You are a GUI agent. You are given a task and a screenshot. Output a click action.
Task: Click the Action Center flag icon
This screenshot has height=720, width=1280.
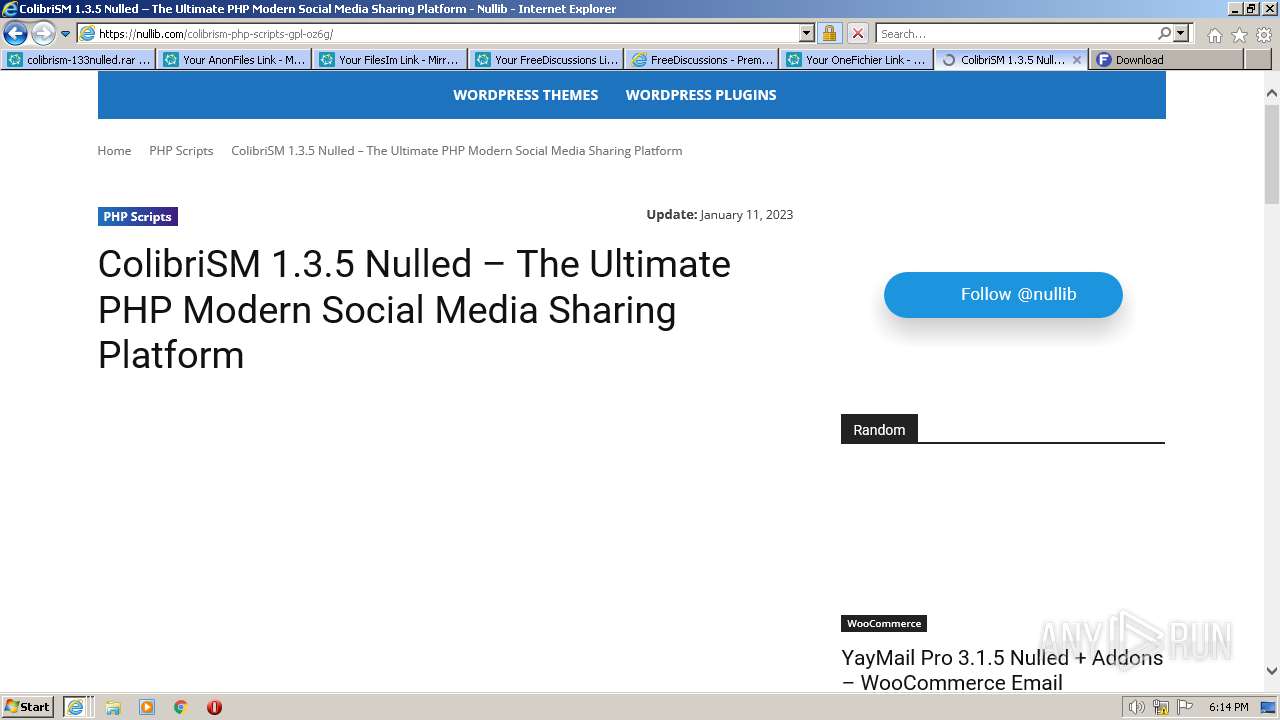click(1185, 707)
